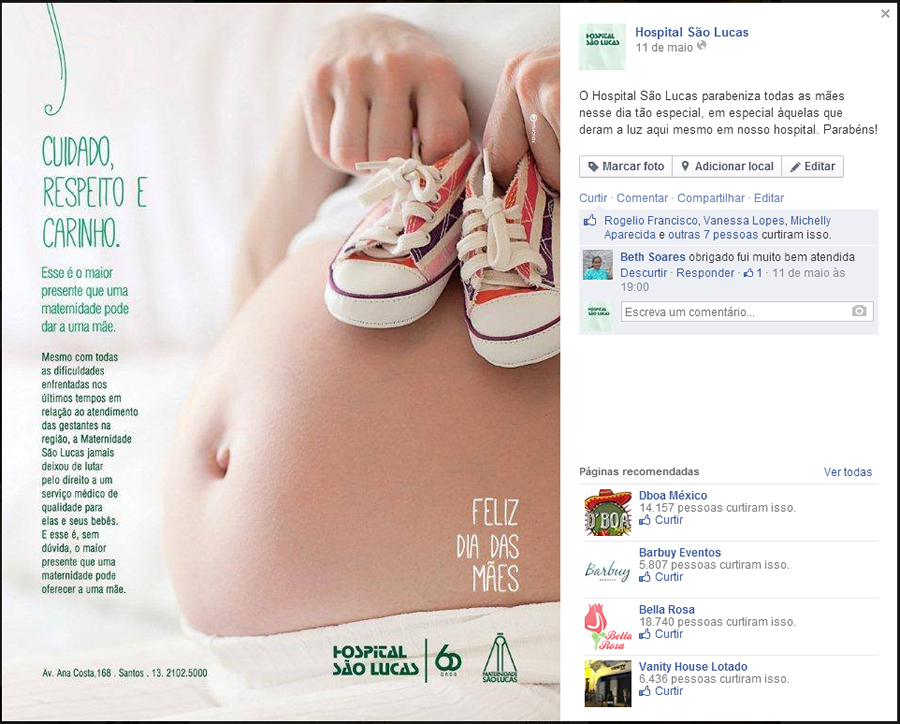
Task: Open Vanity House Lotado page link
Action: click(693, 667)
